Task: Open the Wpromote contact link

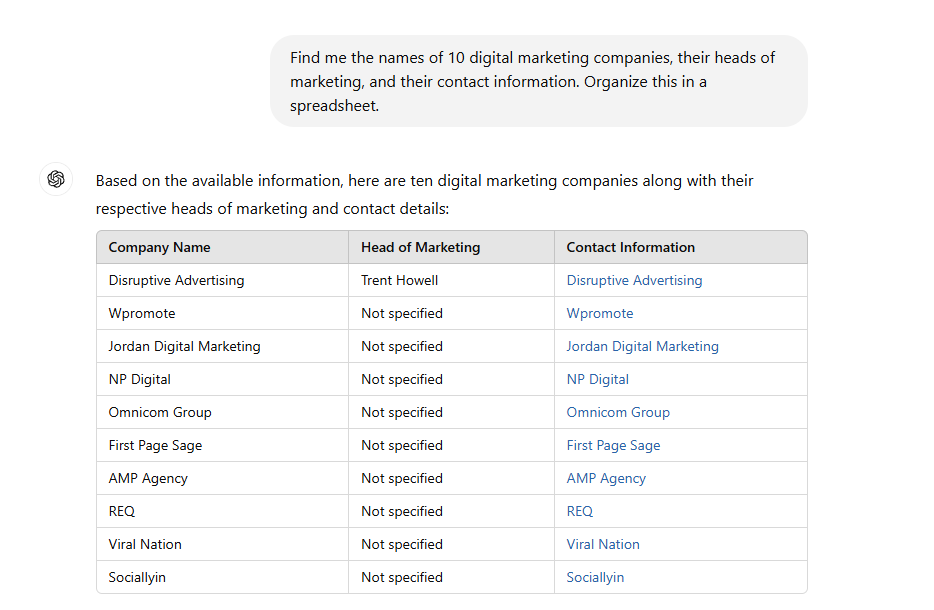Action: 599,313
